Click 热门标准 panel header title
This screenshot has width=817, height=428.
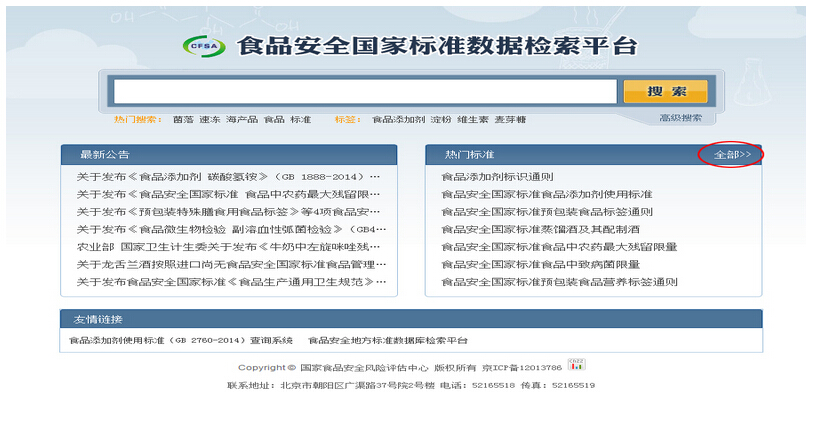[x=469, y=155]
